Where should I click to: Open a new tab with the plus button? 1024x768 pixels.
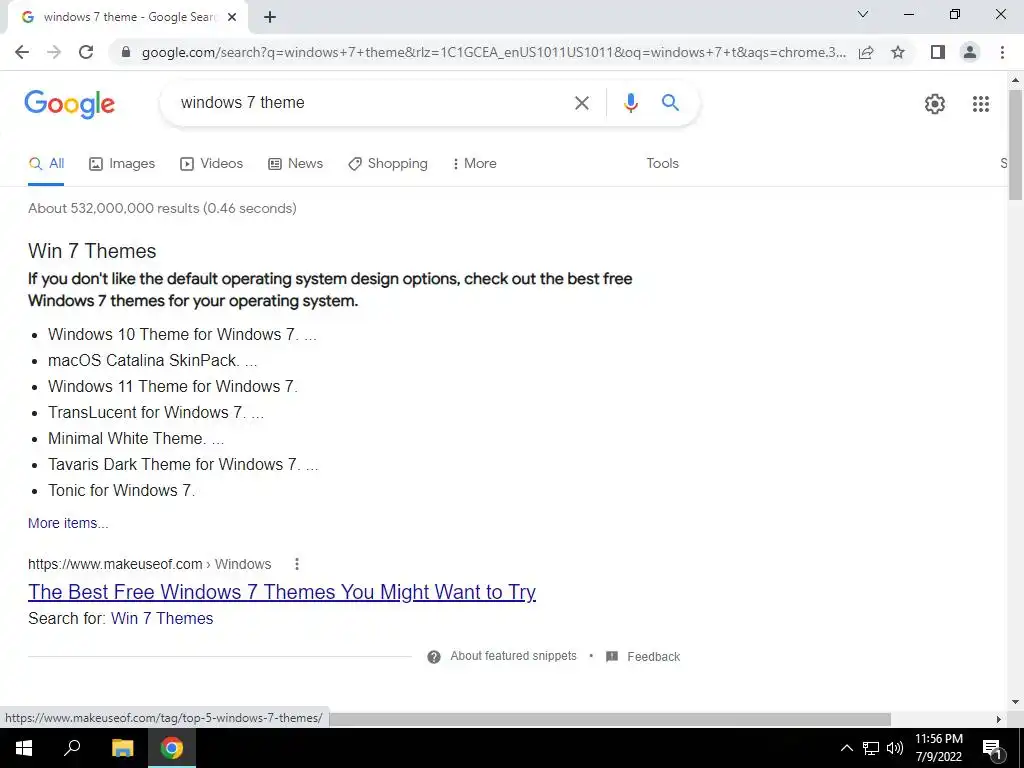270,18
